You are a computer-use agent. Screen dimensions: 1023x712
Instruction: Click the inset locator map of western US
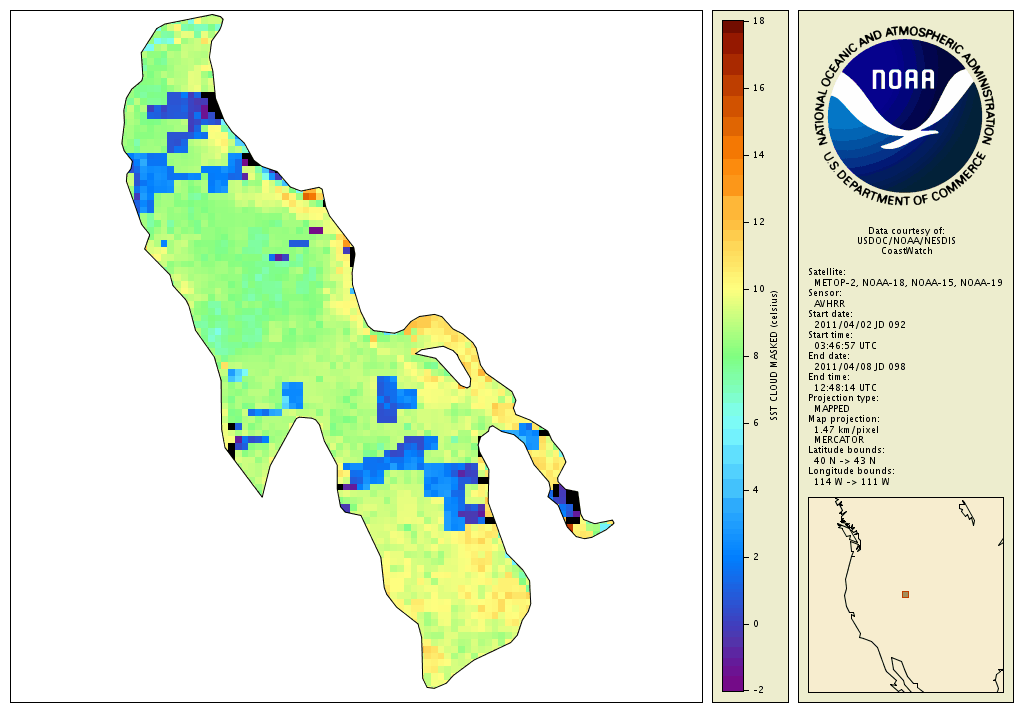tap(906, 595)
